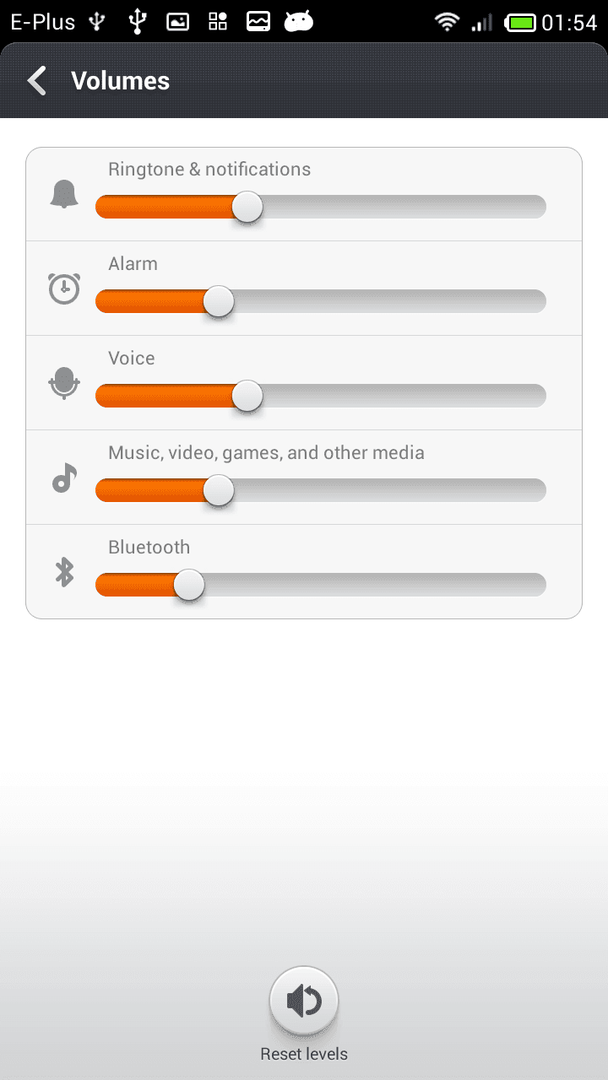The image size is (608, 1080).
Task: Click the Voice volume slider knob
Action: click(x=247, y=396)
